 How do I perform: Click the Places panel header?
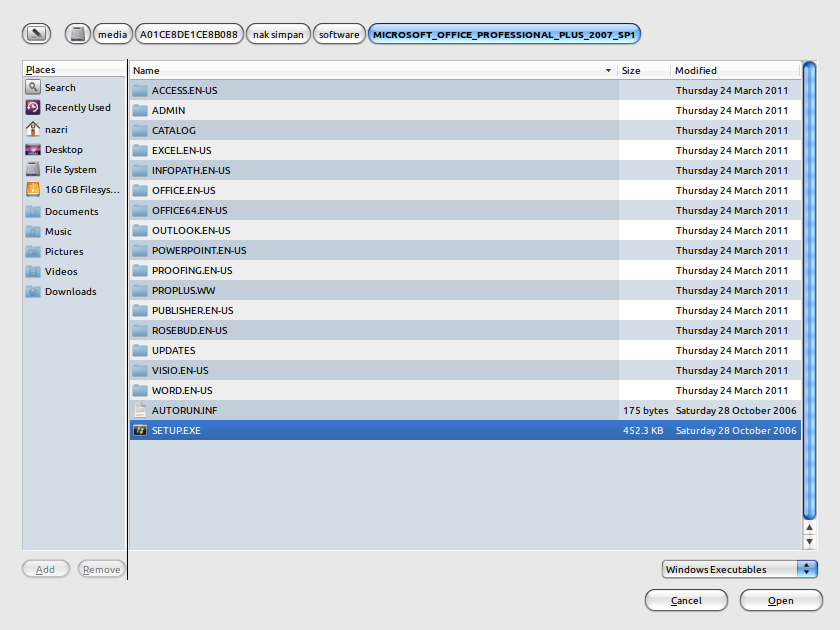[x=74, y=69]
